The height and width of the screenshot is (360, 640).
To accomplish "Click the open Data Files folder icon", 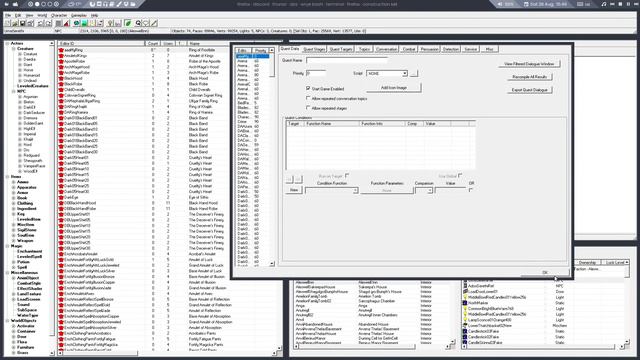I will (x=15, y=23).
